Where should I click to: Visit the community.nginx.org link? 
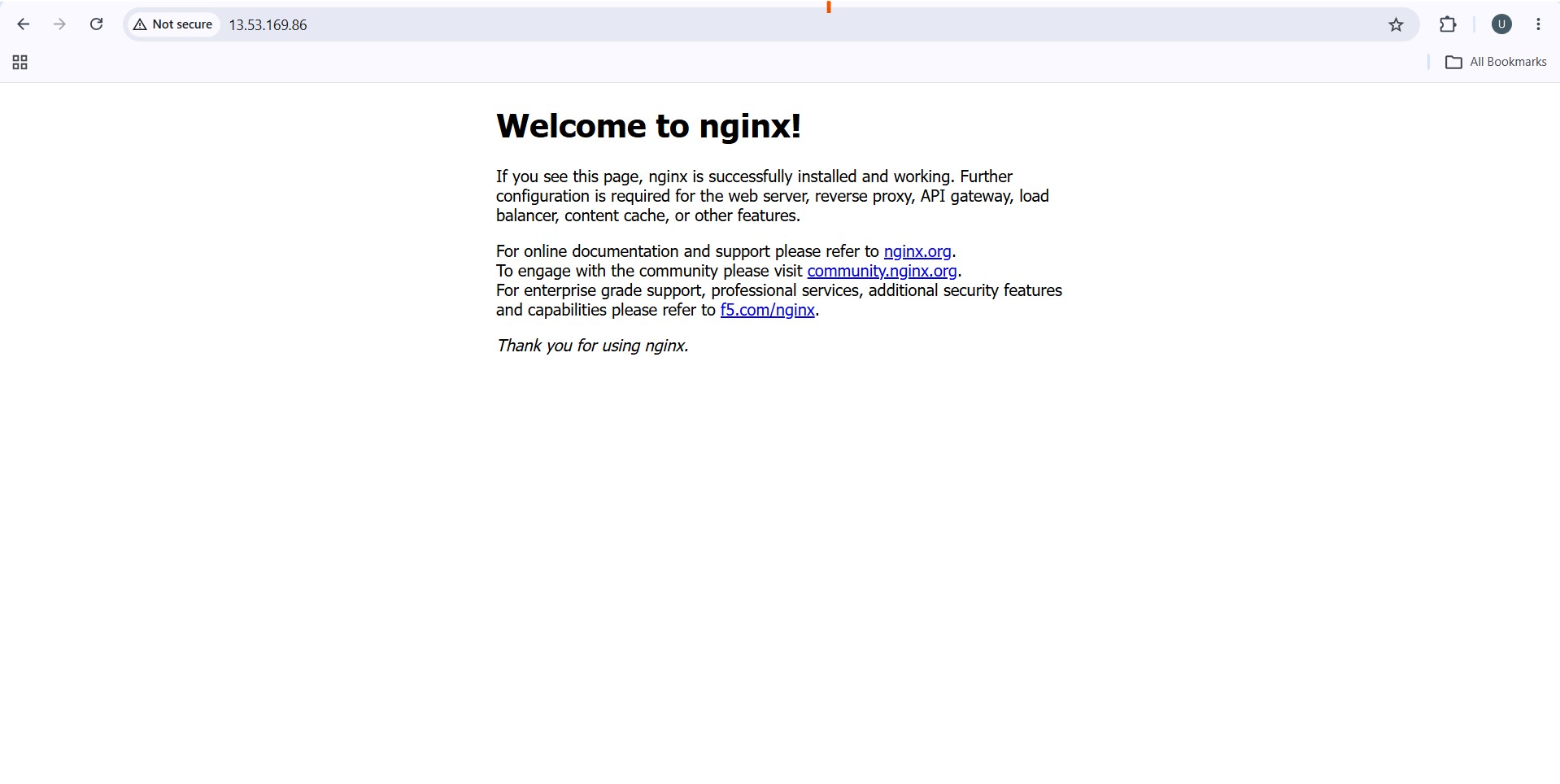point(882,271)
